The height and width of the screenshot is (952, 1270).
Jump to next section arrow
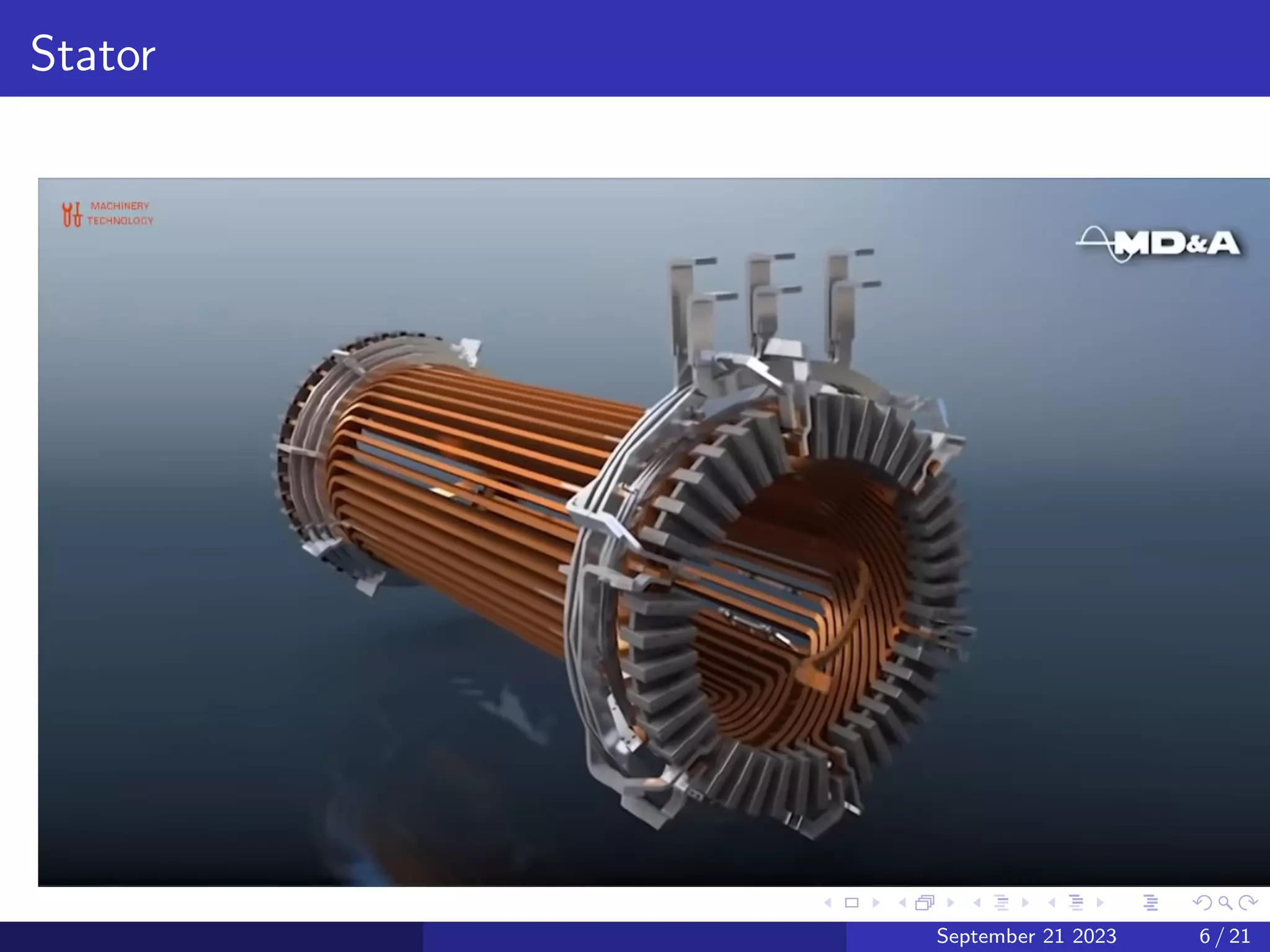pyautogui.click(x=1100, y=903)
